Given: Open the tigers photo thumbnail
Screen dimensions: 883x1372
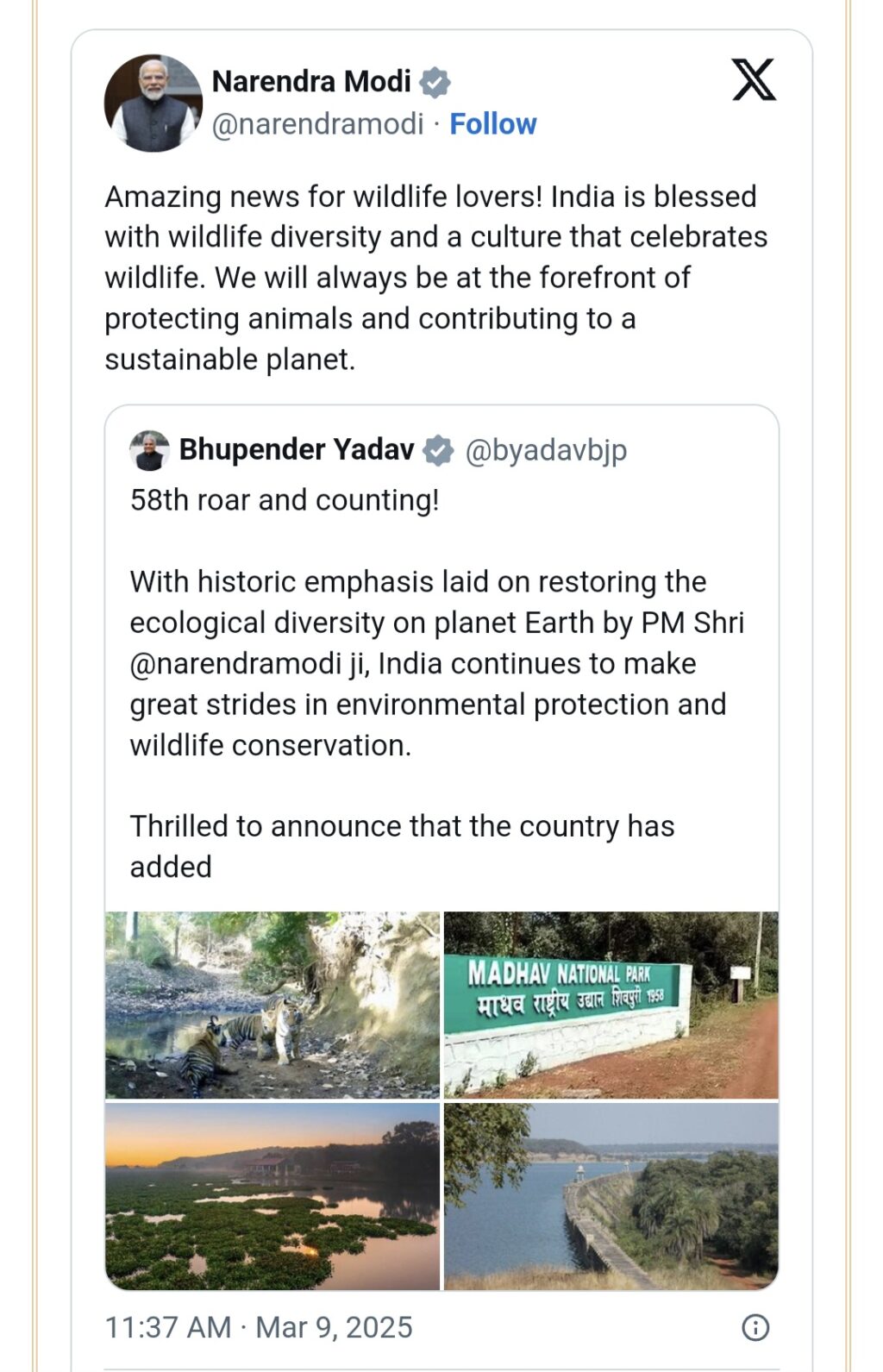Looking at the screenshot, I should (272, 1005).
